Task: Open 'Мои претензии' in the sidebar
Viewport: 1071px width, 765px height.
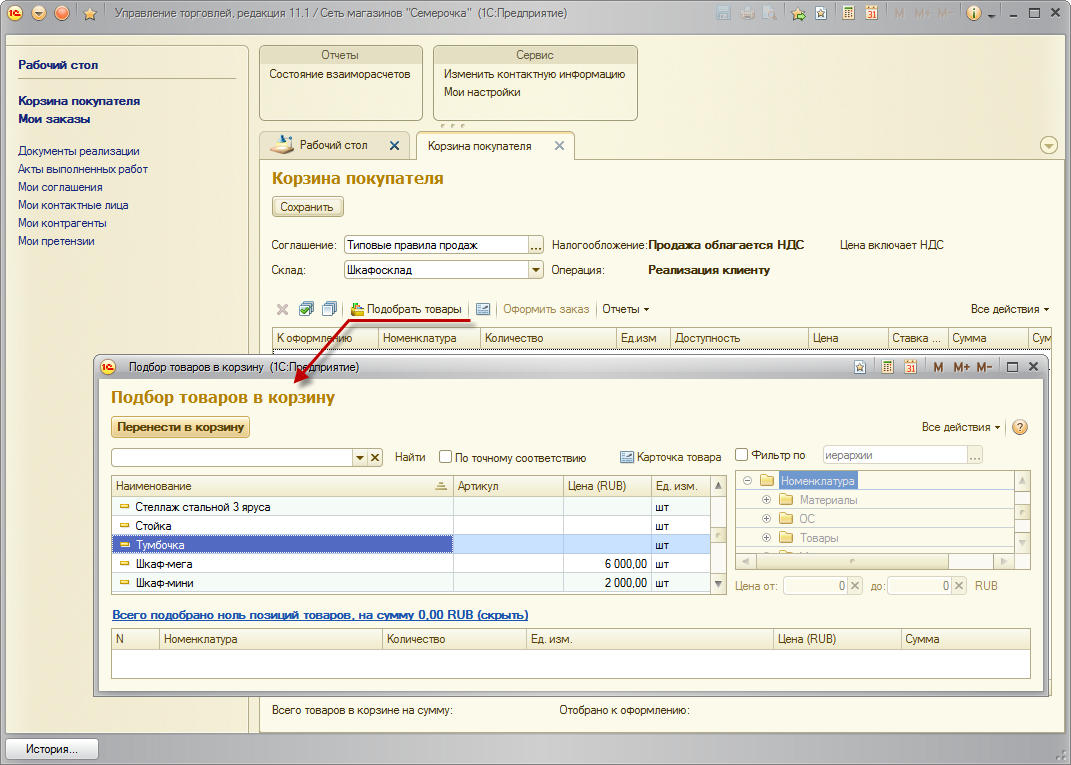Action: pos(56,240)
